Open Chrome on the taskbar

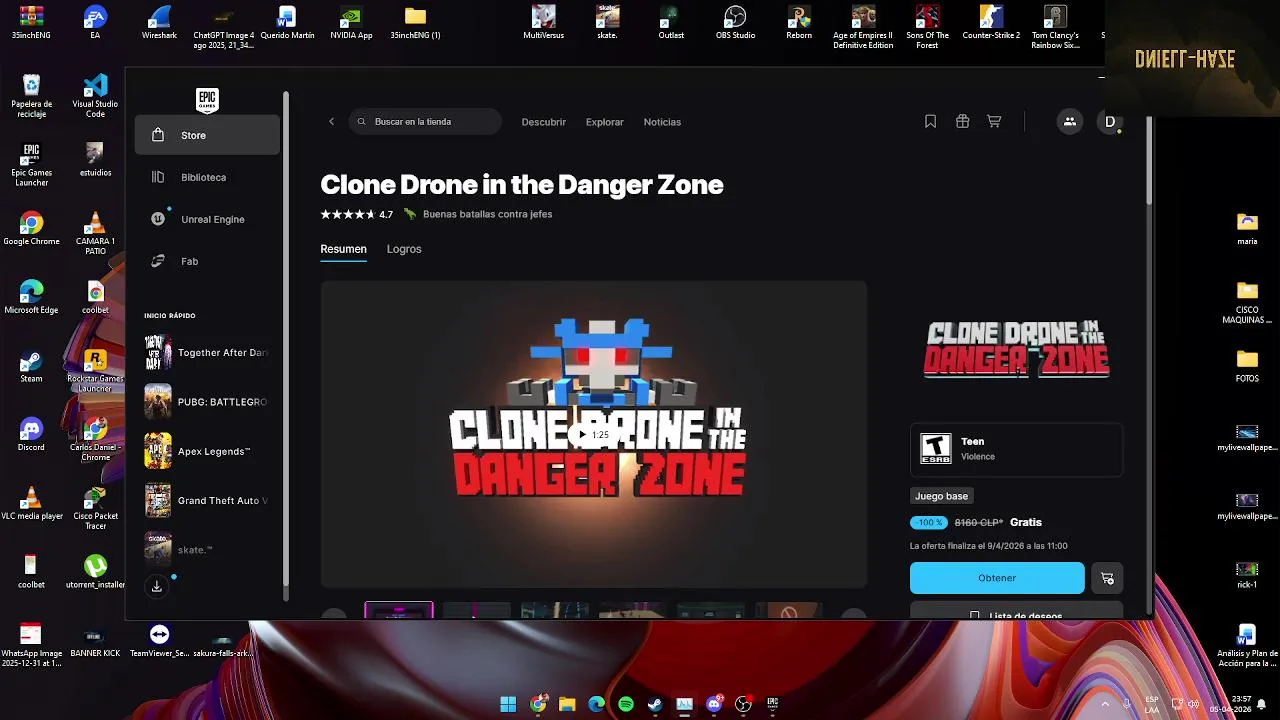pos(538,704)
